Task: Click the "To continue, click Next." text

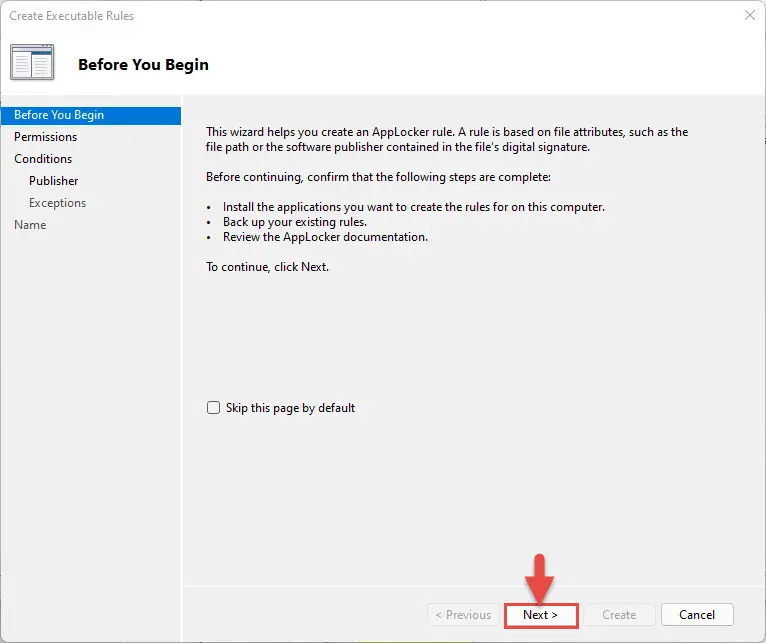Action: [267, 267]
